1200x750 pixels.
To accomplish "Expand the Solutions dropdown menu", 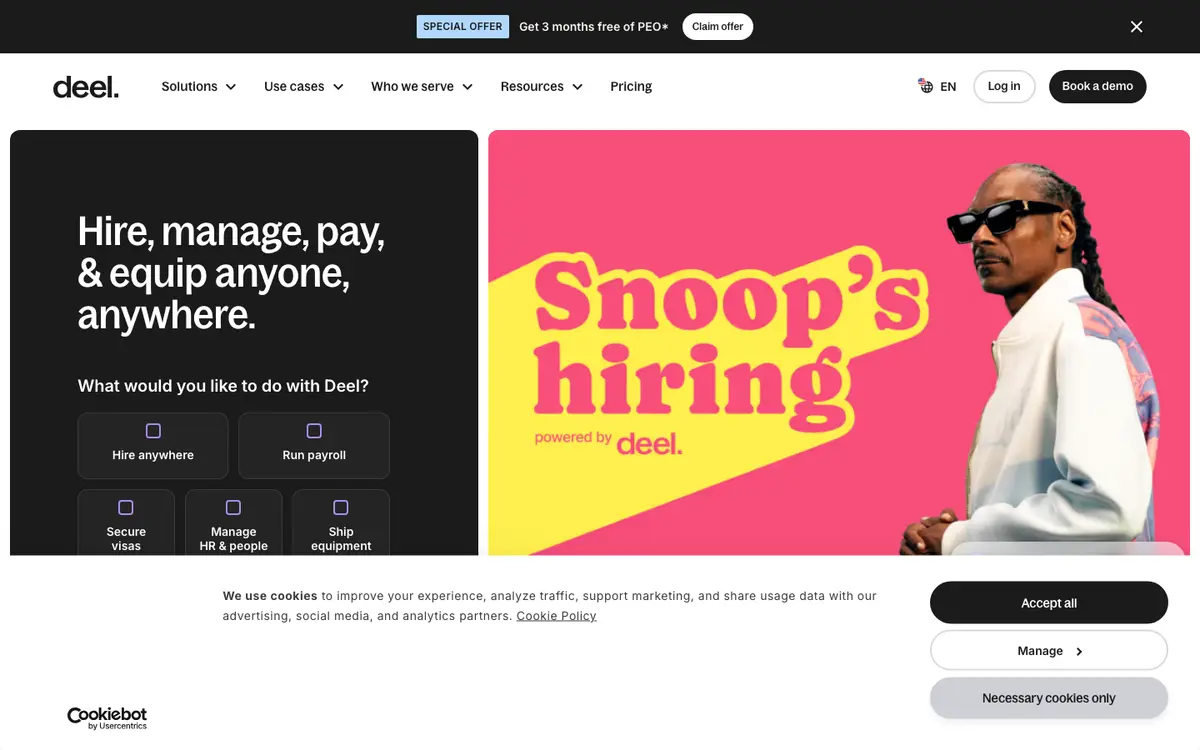I will [x=199, y=87].
